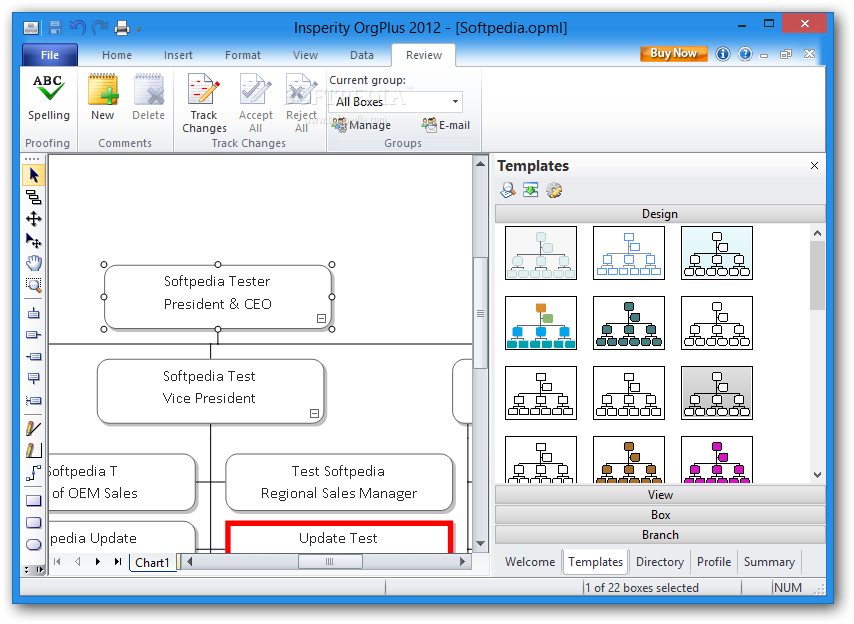Toggle Track Changes

tap(204, 103)
